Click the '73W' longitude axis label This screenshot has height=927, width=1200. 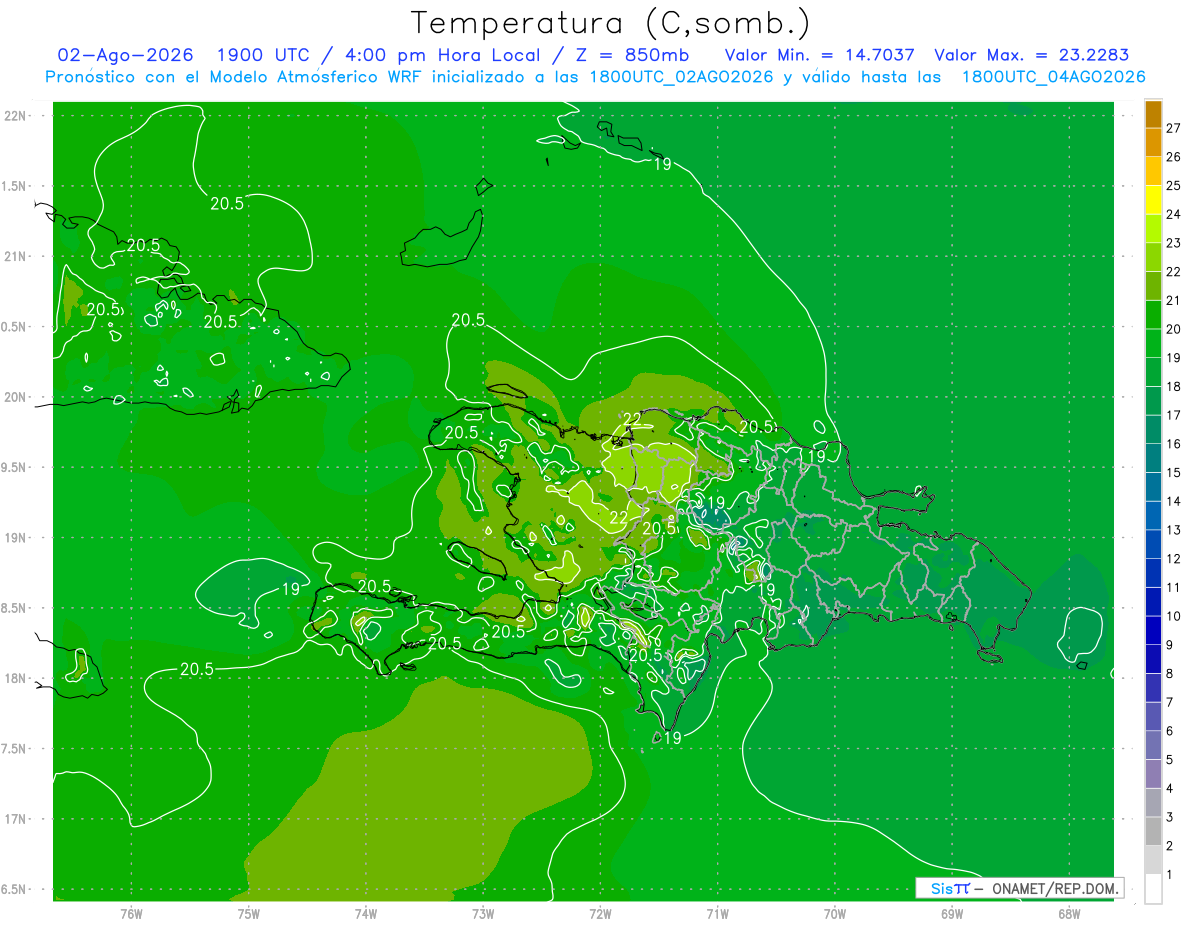(483, 914)
